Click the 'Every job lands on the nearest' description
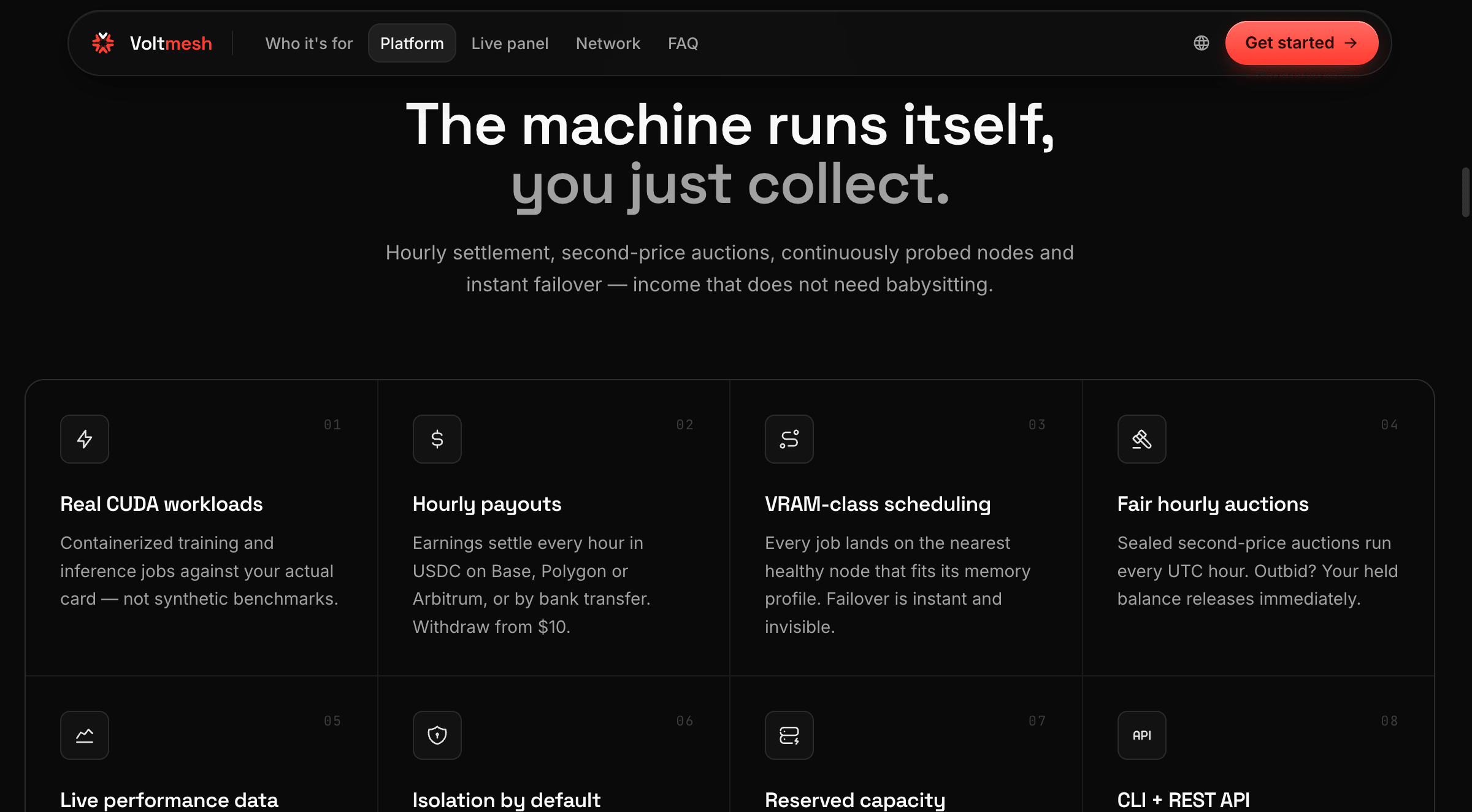 coord(897,585)
